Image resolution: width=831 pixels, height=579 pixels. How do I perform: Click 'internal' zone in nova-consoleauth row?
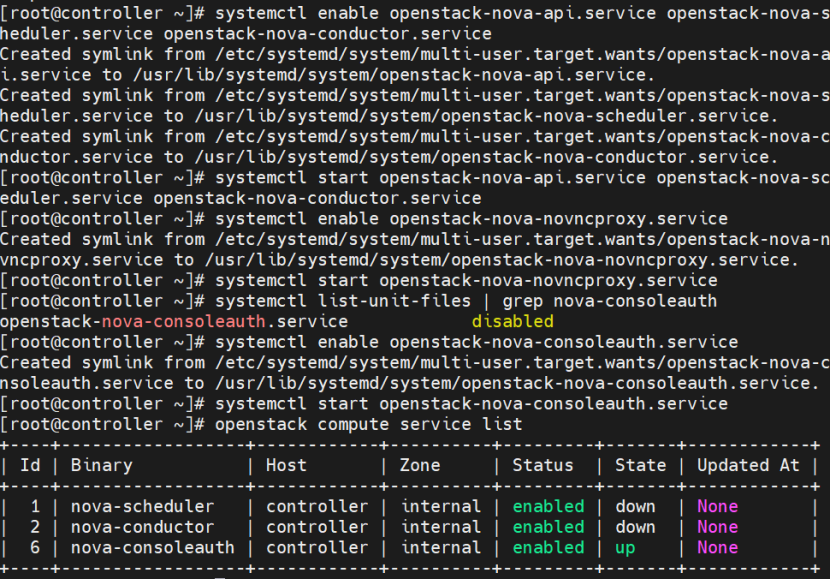440,547
